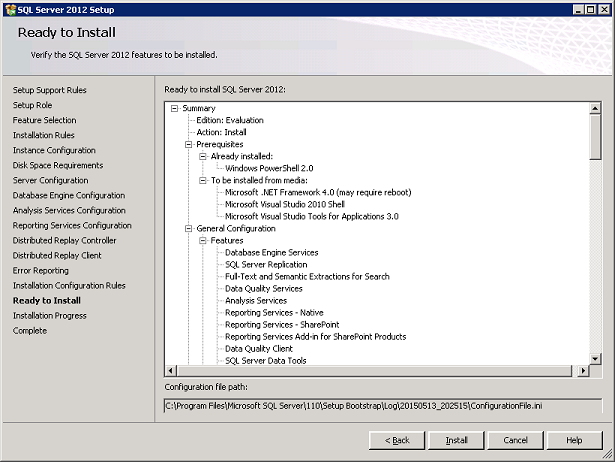The height and width of the screenshot is (462, 615).
Task: Select the Distributed Replay Client step
Action: pos(57,255)
